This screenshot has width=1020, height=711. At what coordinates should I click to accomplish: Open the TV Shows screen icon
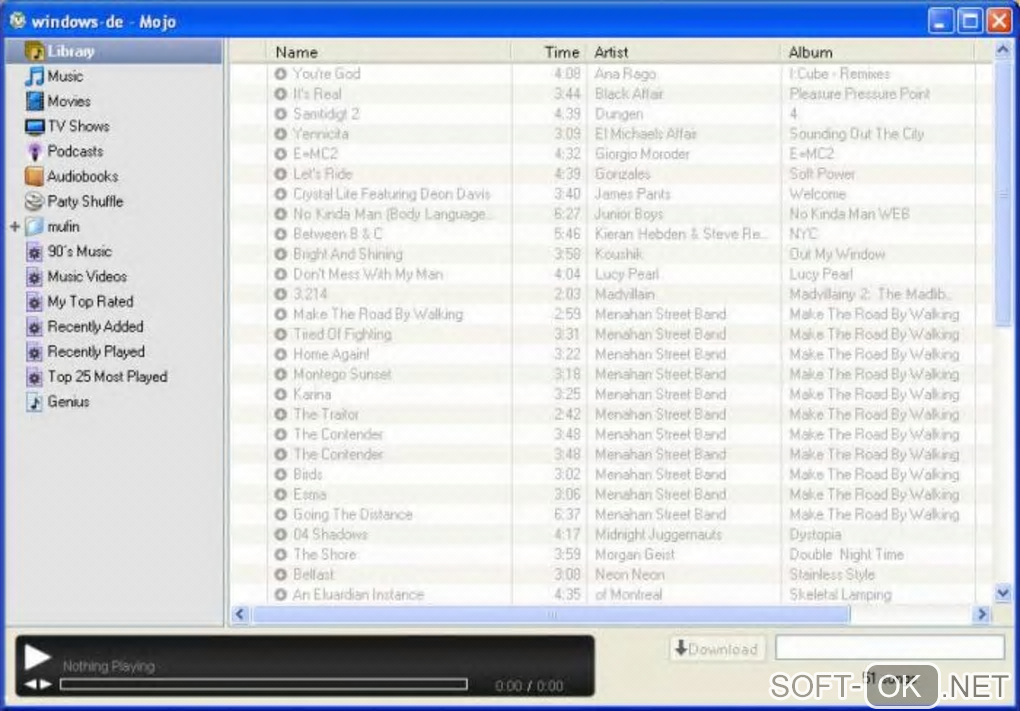pos(34,126)
